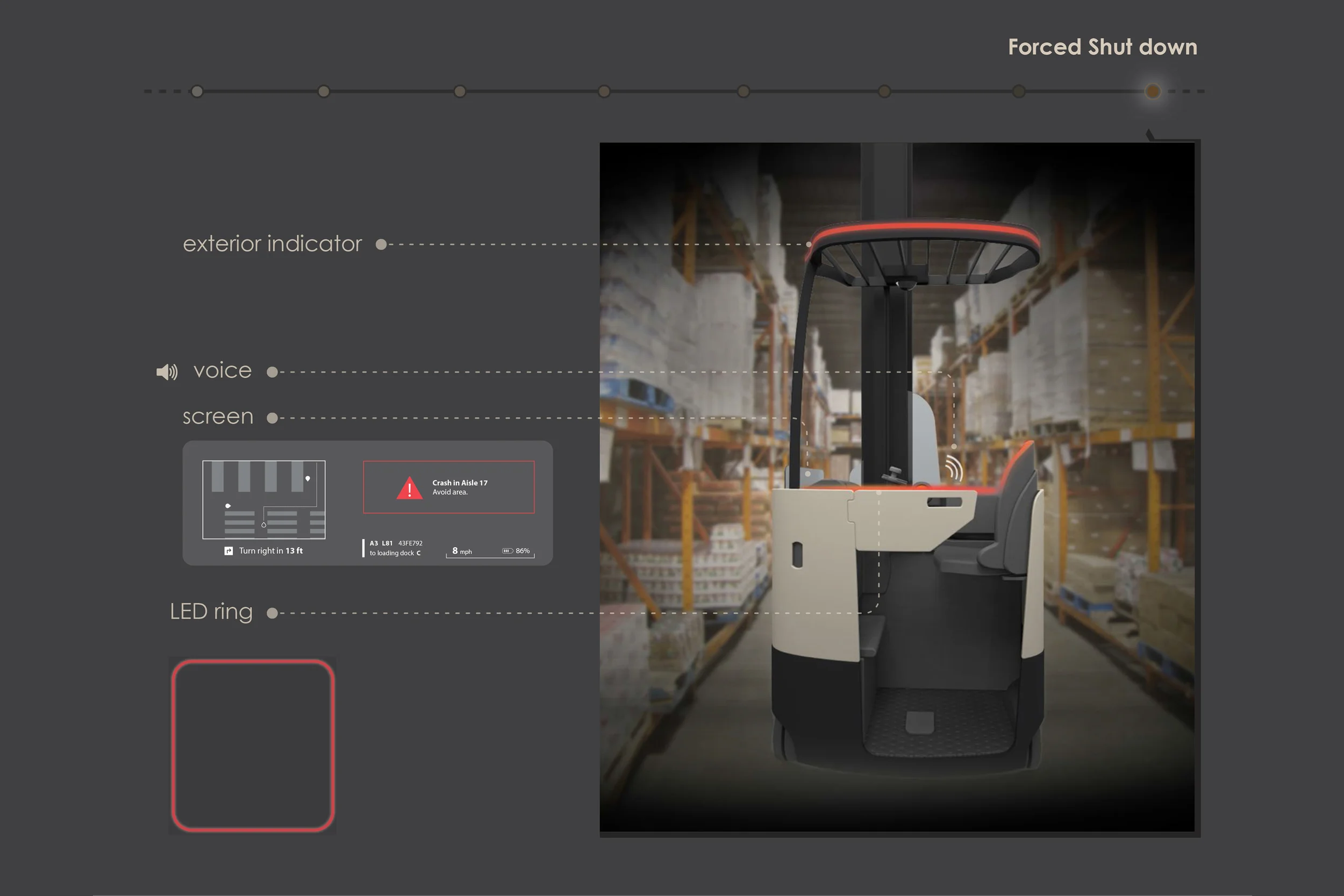Image resolution: width=1344 pixels, height=896 pixels.
Task: Open the Crash in Aisle 17 alert box
Action: (x=448, y=487)
